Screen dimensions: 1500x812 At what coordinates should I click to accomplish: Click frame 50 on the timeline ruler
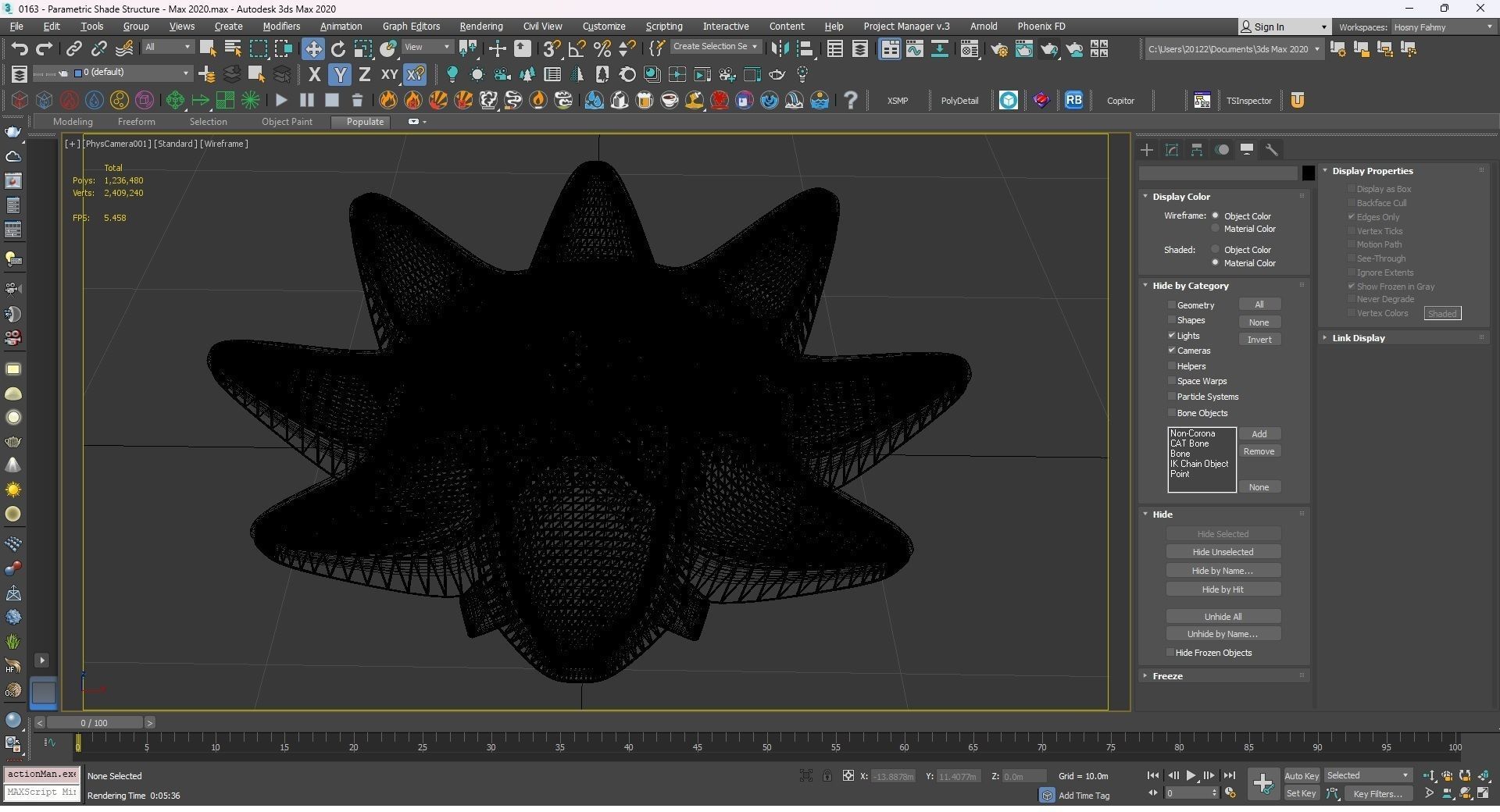coord(766,746)
